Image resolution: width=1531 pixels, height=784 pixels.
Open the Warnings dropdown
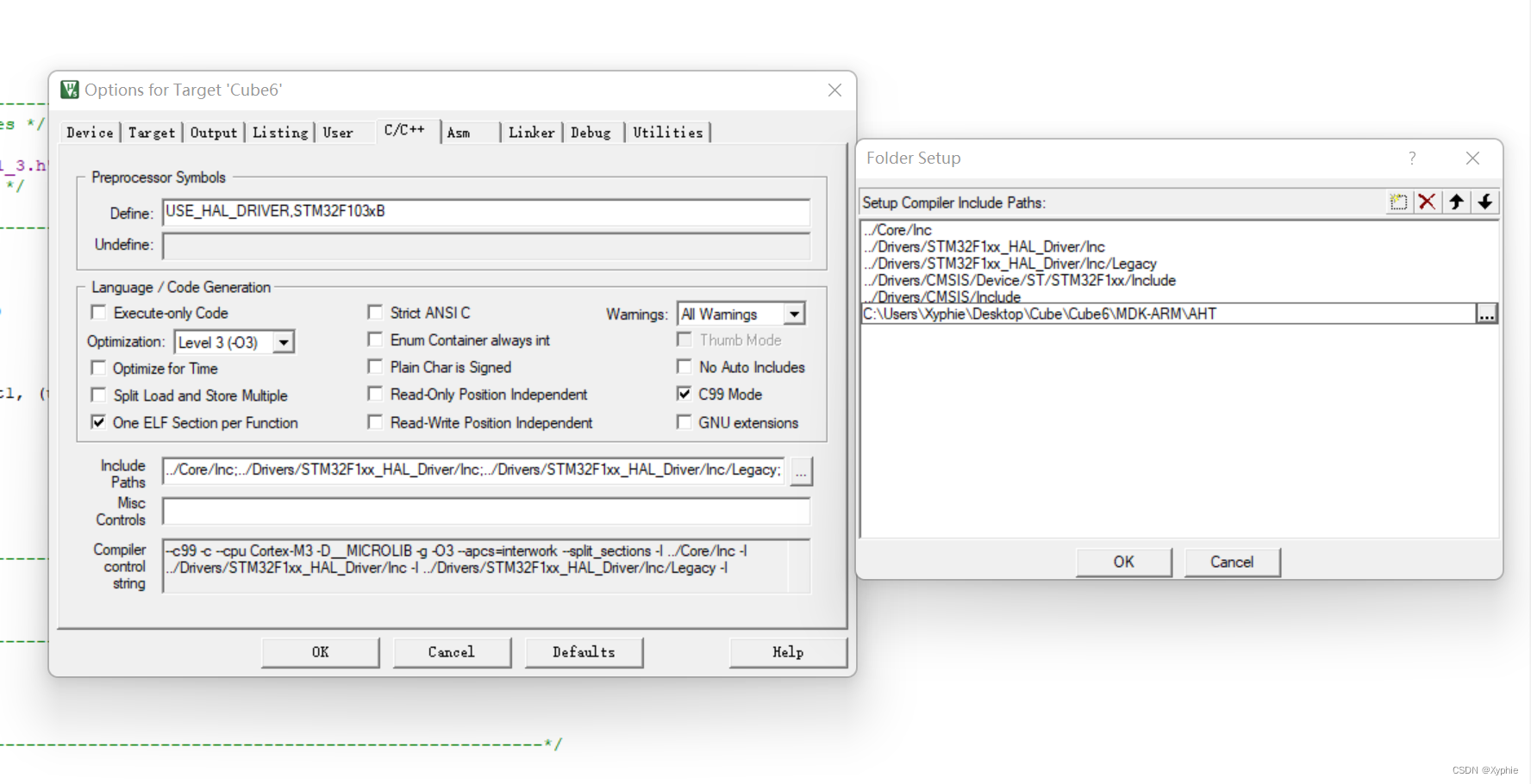[x=795, y=314]
